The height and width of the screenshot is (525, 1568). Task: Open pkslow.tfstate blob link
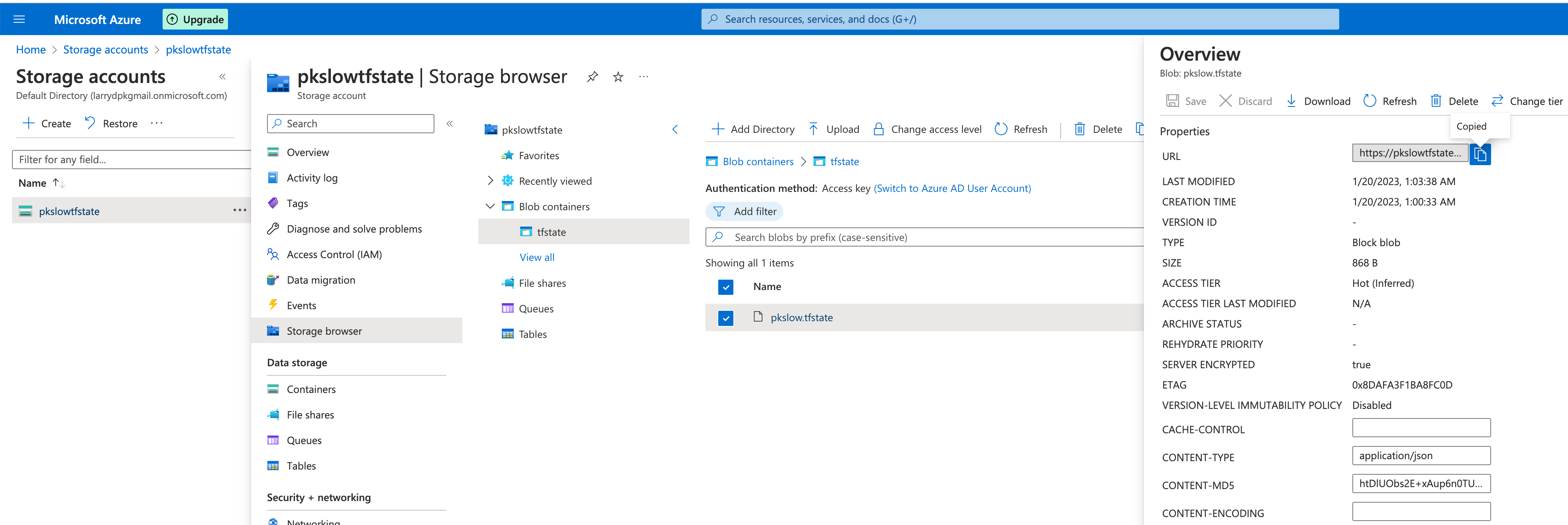[802, 317]
